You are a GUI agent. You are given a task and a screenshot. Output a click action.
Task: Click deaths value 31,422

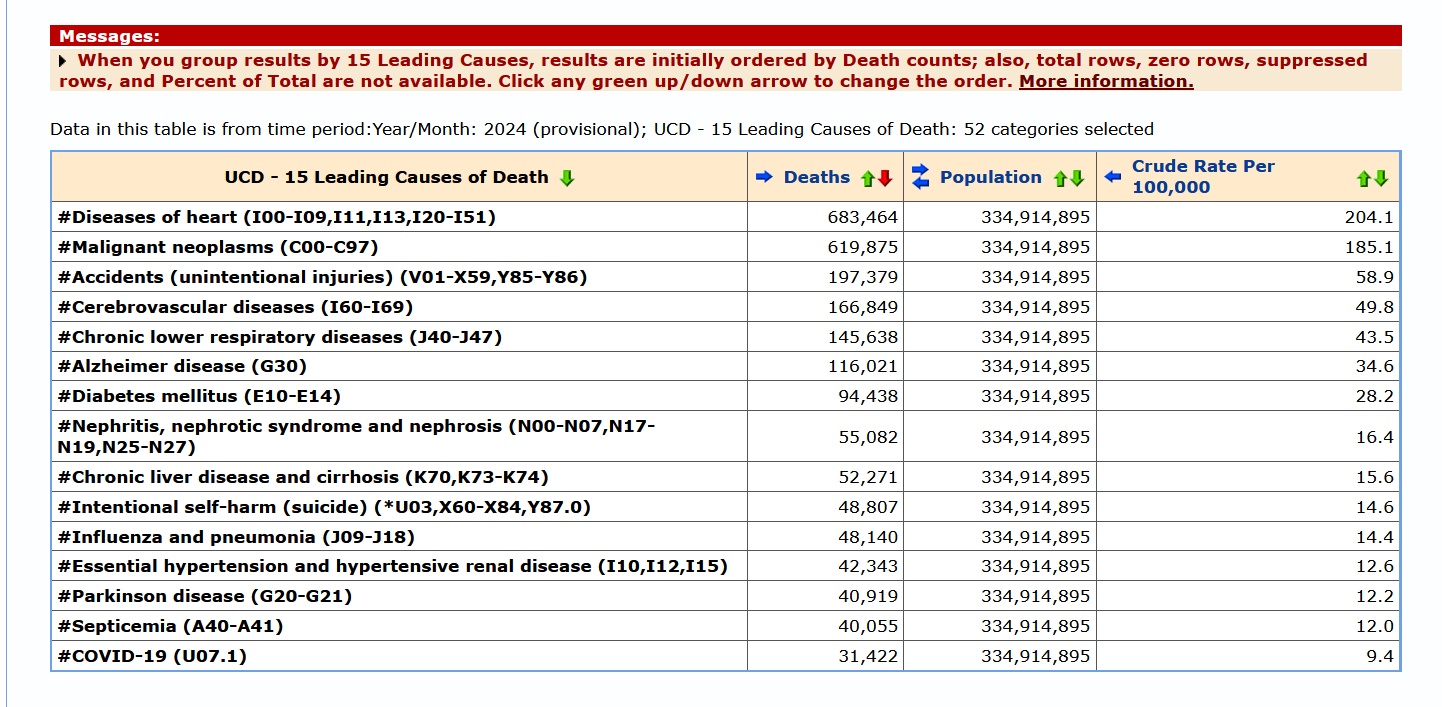[x=868, y=656]
